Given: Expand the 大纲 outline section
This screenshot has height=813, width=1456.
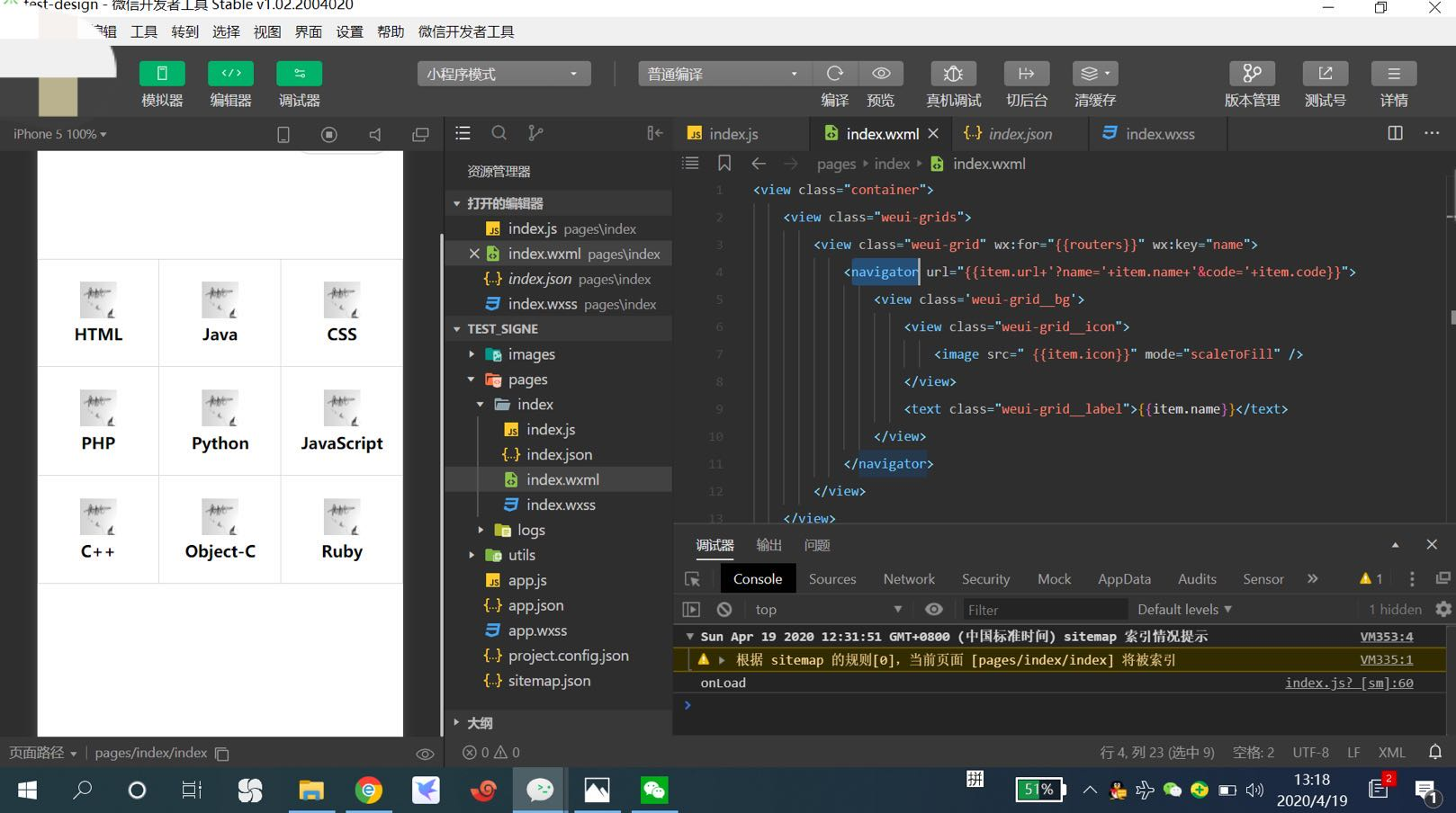Looking at the screenshot, I should pyautogui.click(x=558, y=723).
